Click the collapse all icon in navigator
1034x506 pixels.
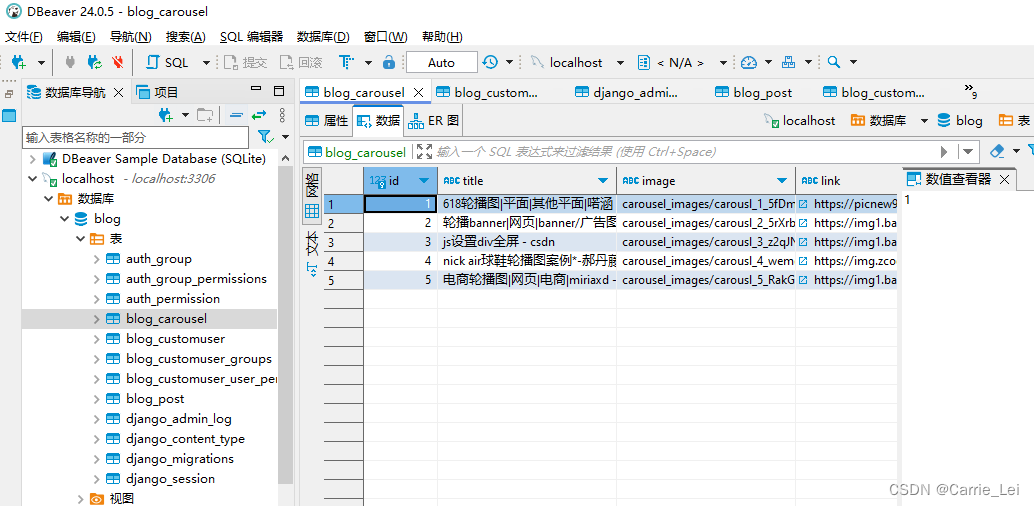click(235, 115)
